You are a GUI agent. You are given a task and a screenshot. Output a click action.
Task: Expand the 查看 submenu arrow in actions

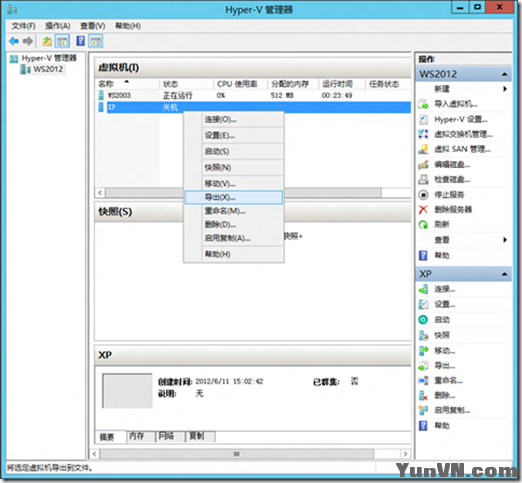505,240
